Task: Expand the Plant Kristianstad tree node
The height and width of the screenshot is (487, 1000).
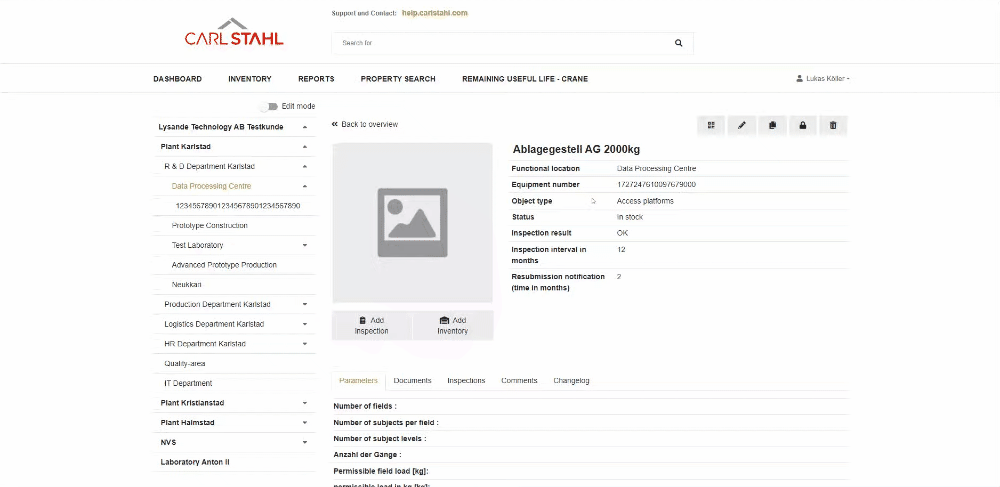Action: pos(304,403)
